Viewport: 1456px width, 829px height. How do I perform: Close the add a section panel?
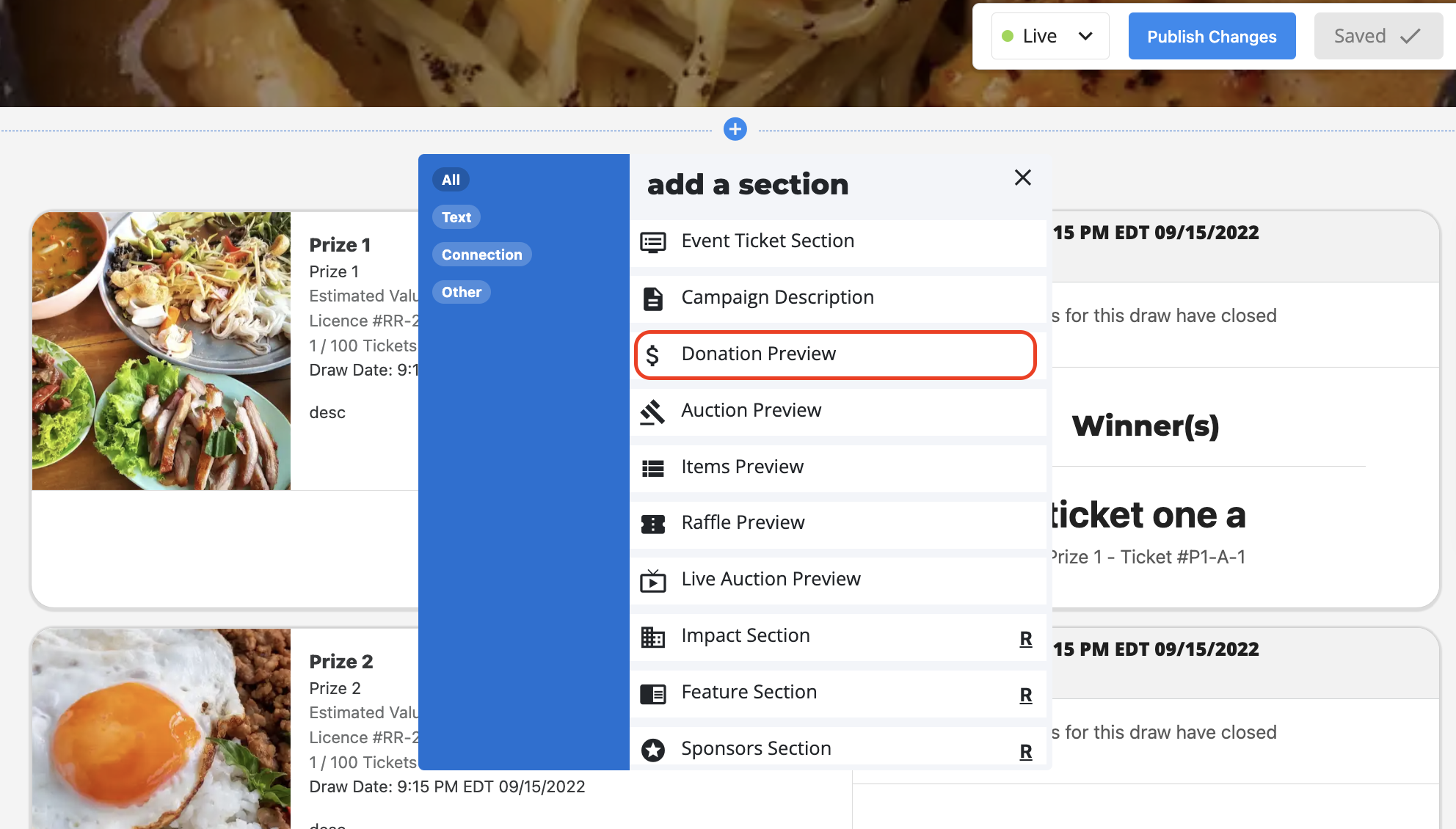[1022, 178]
